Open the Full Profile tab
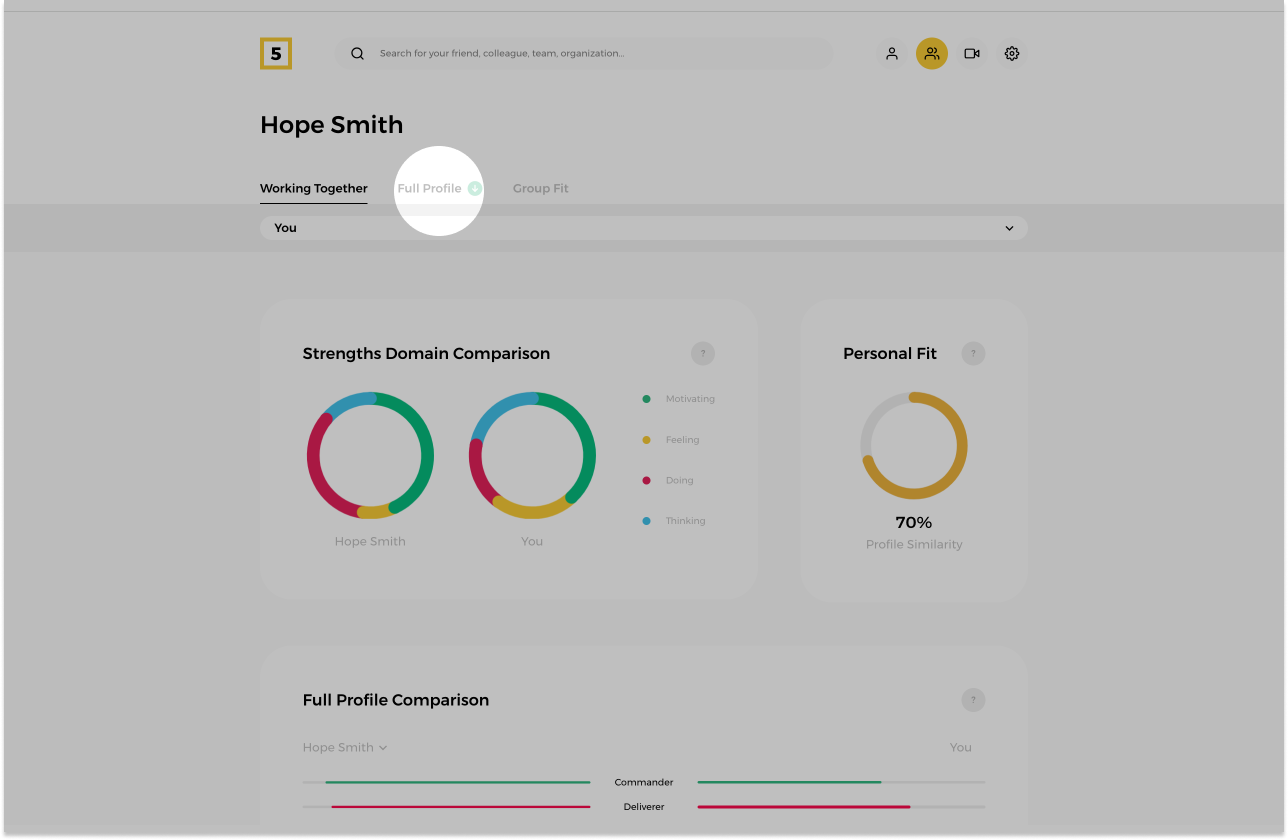 (x=429, y=188)
